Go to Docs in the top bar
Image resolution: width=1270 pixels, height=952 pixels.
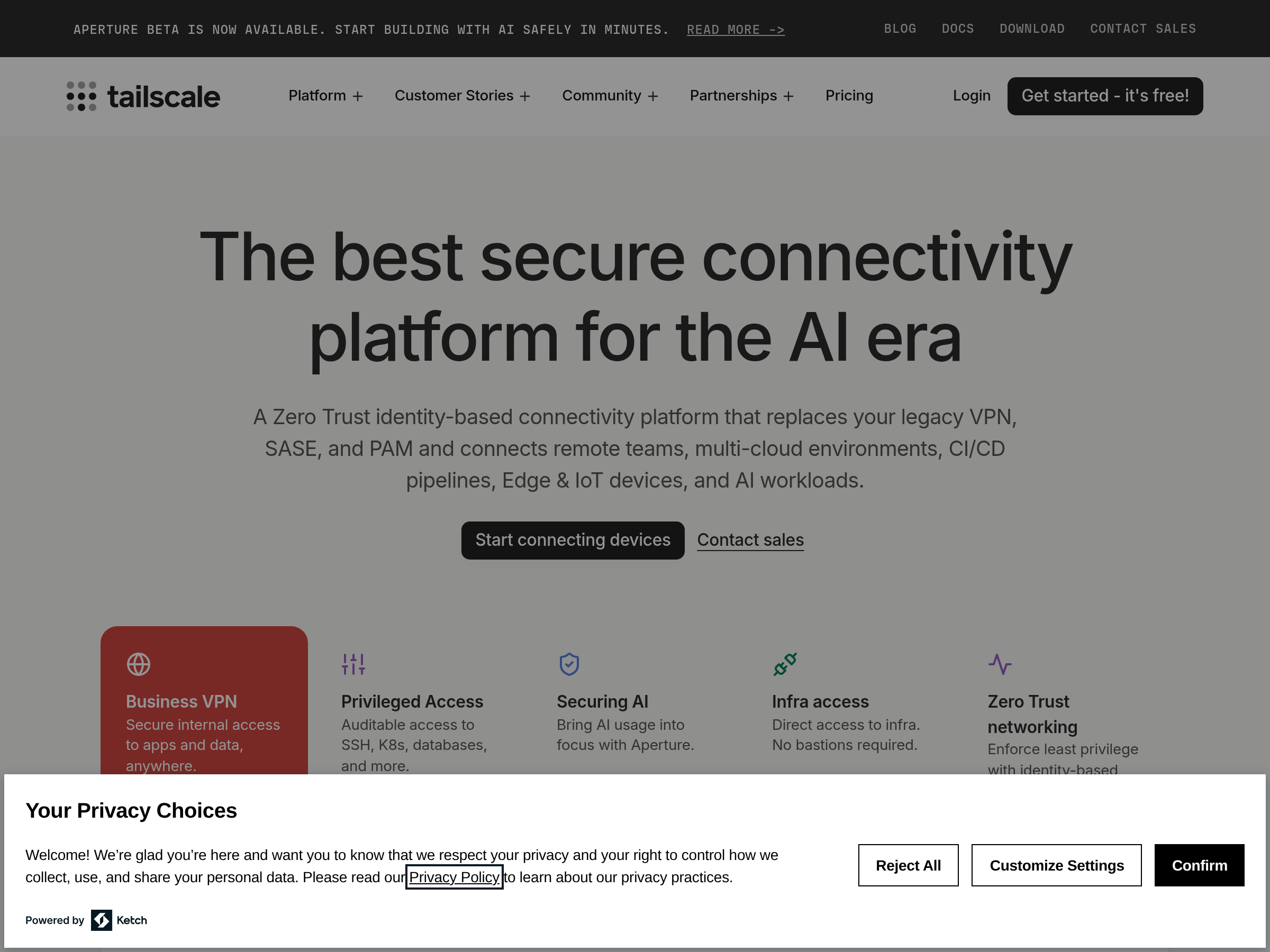click(x=957, y=29)
